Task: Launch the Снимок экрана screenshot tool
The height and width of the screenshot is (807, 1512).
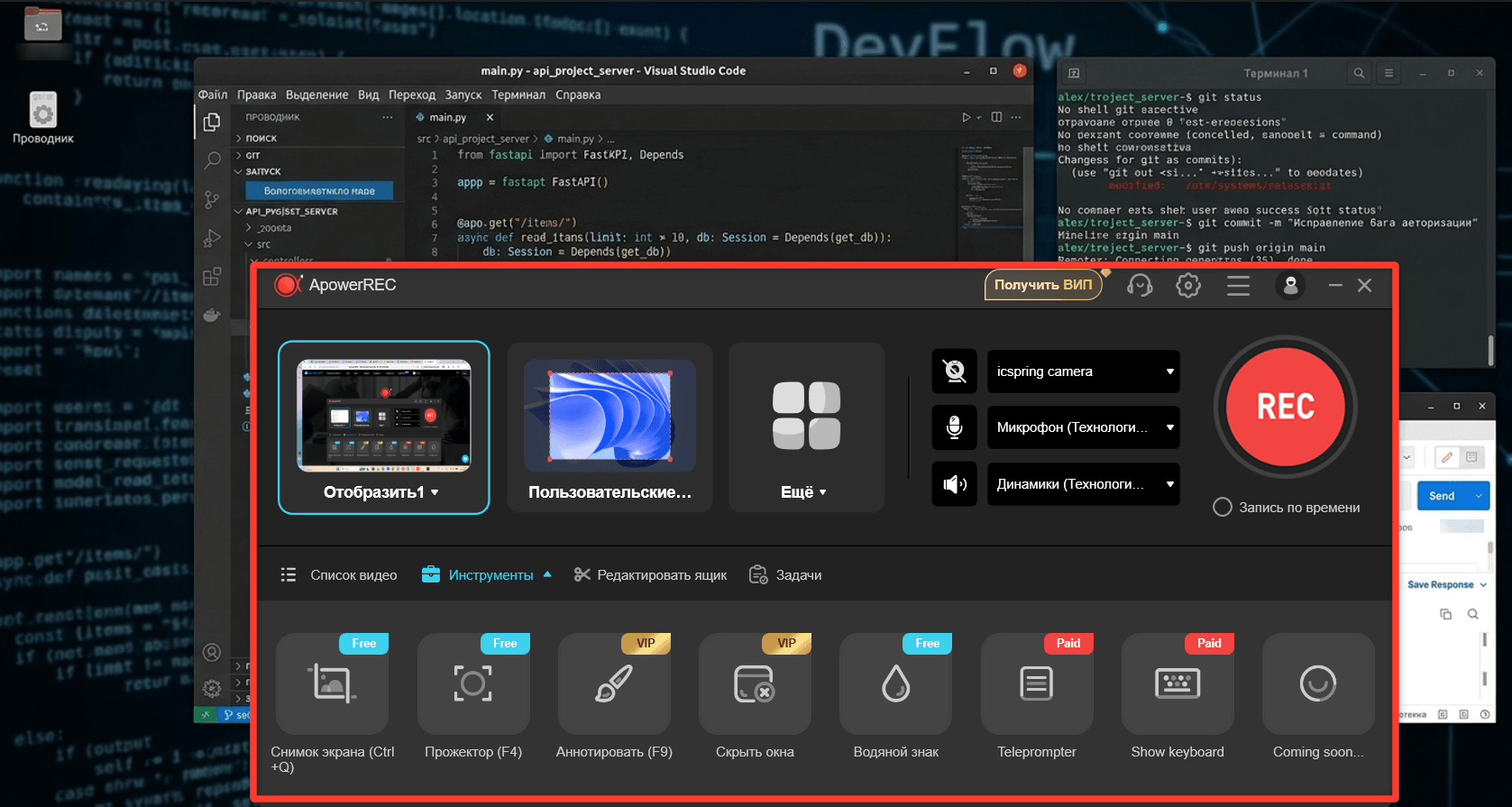Action: [333, 684]
